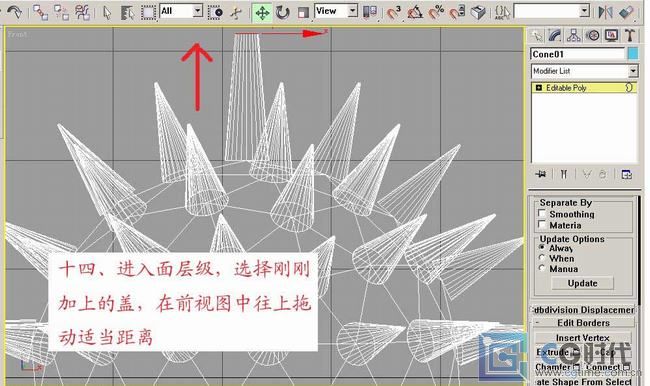The height and width of the screenshot is (386, 650).
Task: Activate the Select and Scale tool
Action: [x=303, y=12]
